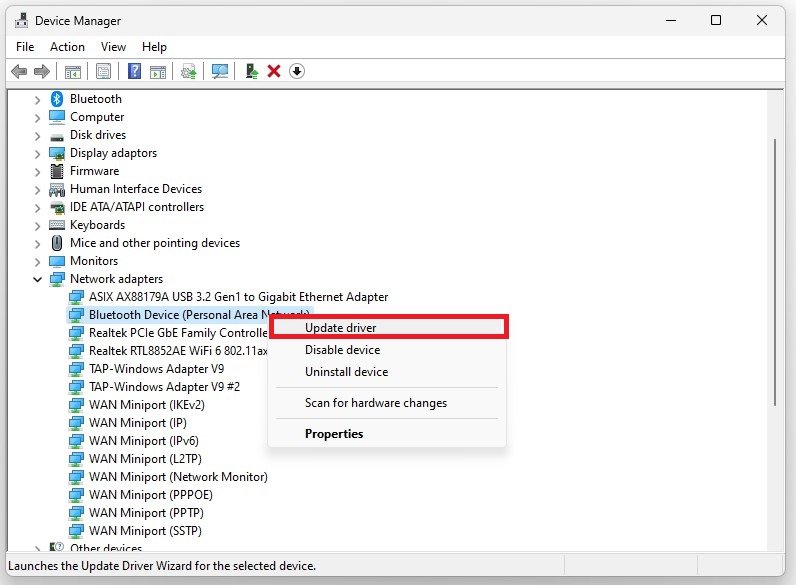This screenshot has width=796, height=585.
Task: Choose Disable device in the context menu
Action: point(387,350)
